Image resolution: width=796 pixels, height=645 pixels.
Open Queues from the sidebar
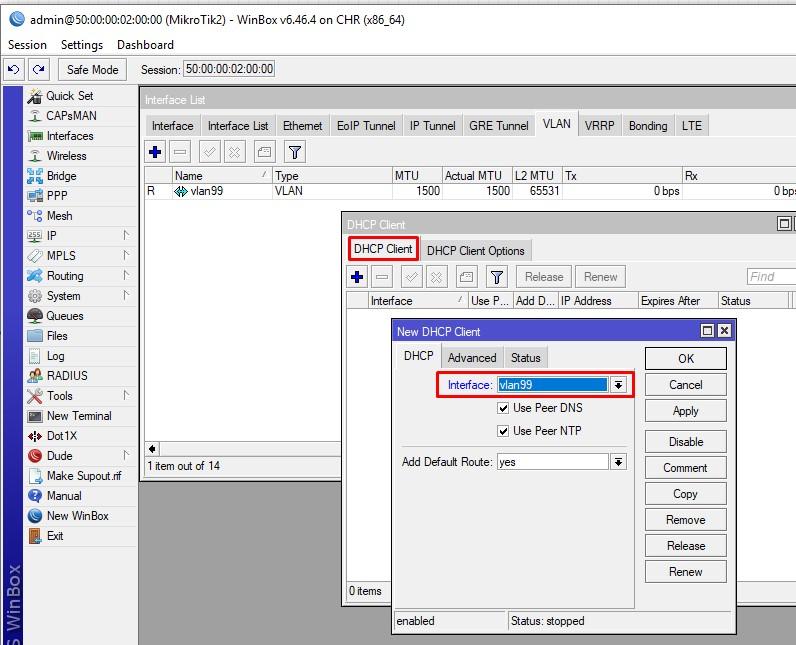pyautogui.click(x=64, y=316)
